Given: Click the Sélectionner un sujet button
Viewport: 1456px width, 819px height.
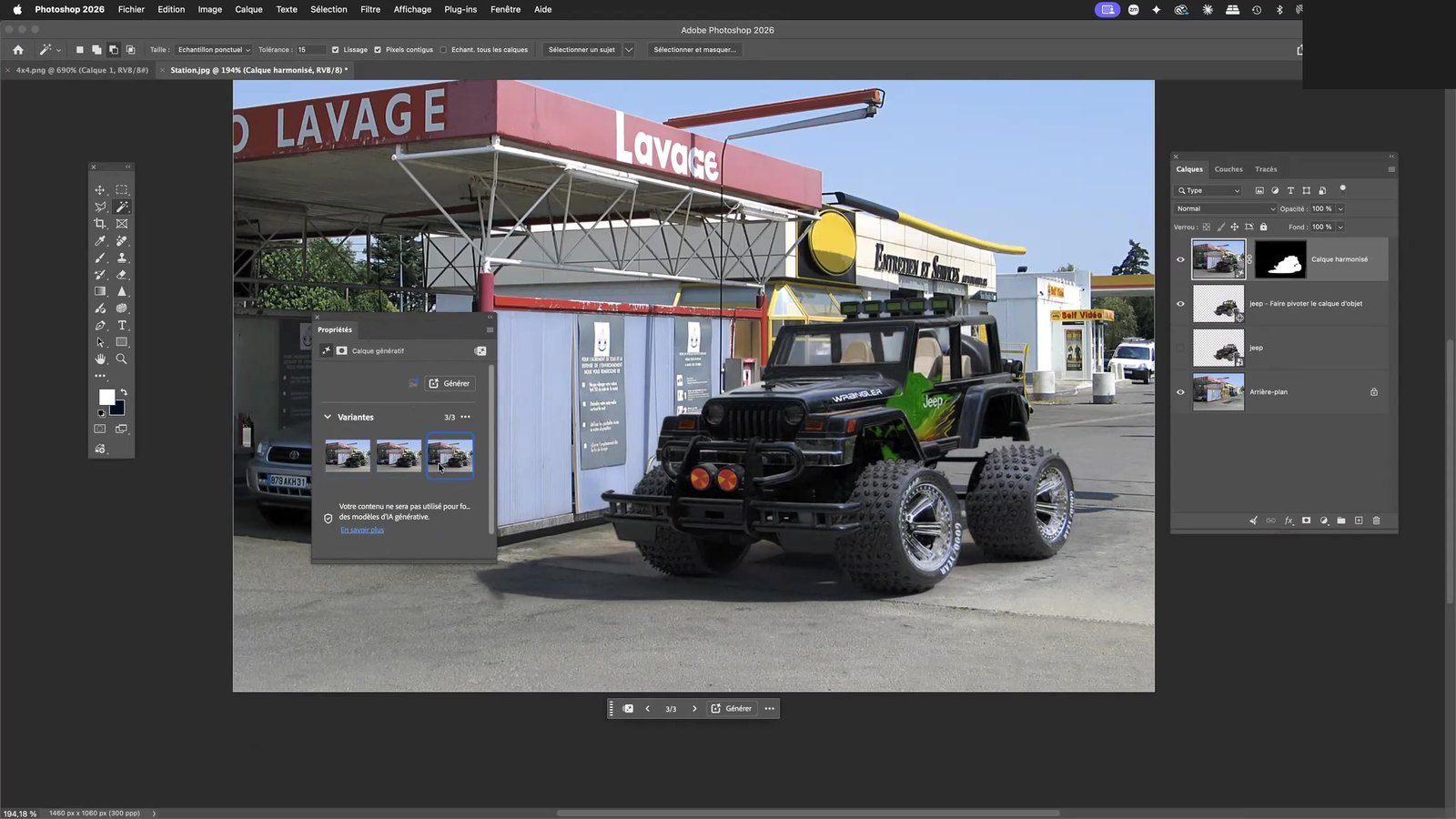Looking at the screenshot, I should [581, 50].
